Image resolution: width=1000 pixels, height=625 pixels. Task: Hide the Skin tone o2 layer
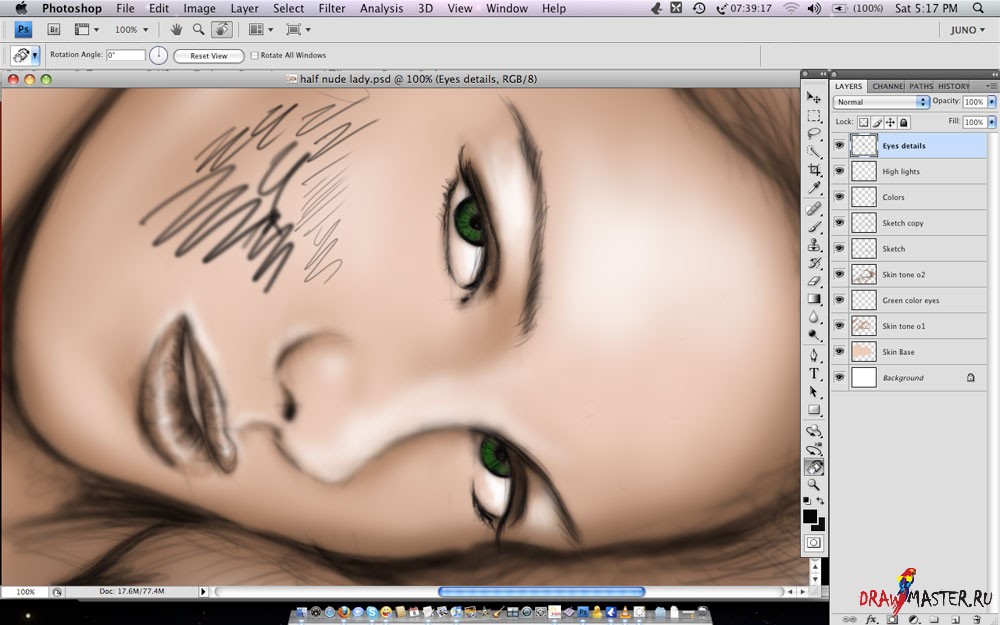point(839,274)
